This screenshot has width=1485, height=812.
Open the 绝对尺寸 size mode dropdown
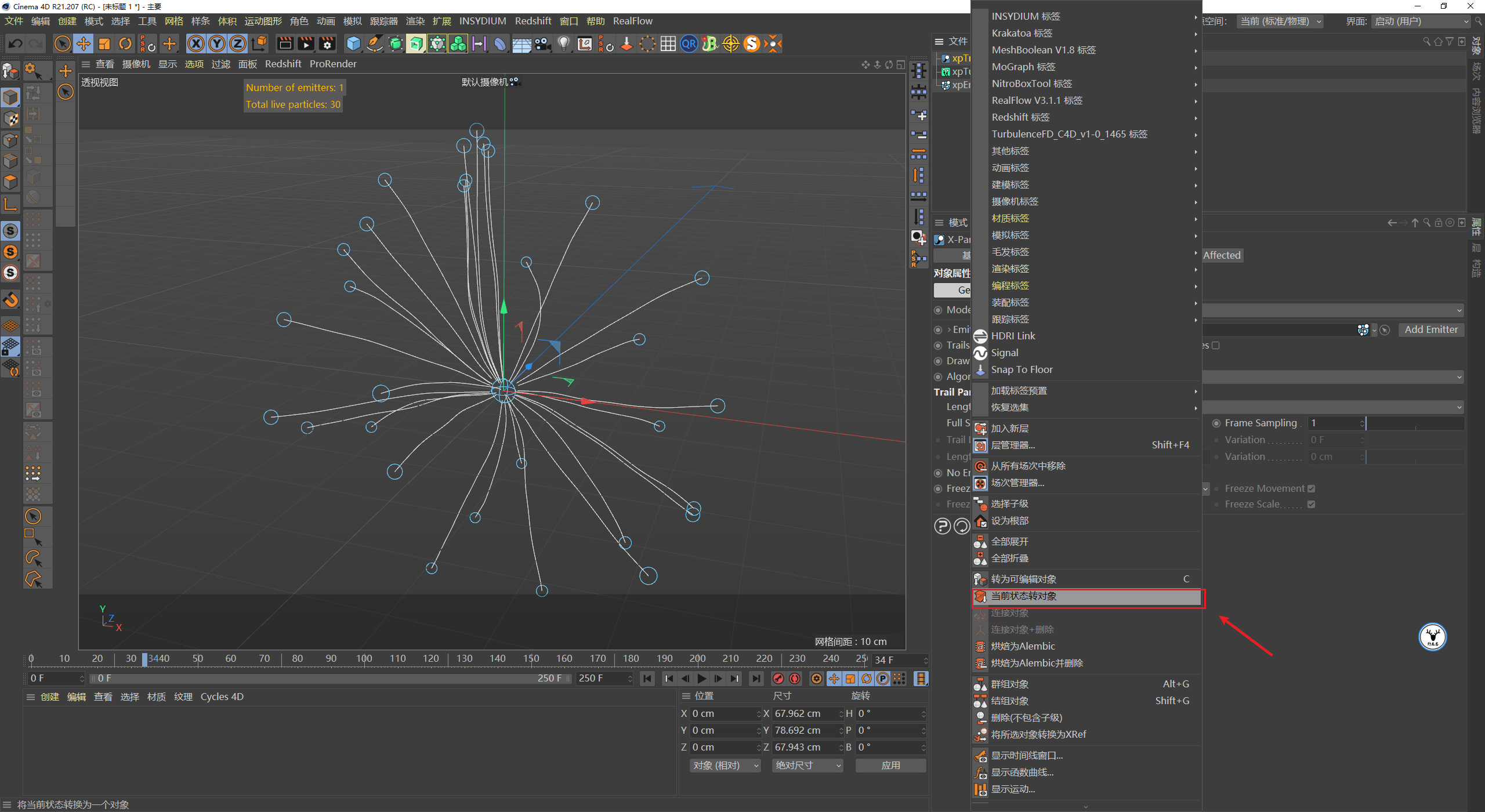pos(807,766)
